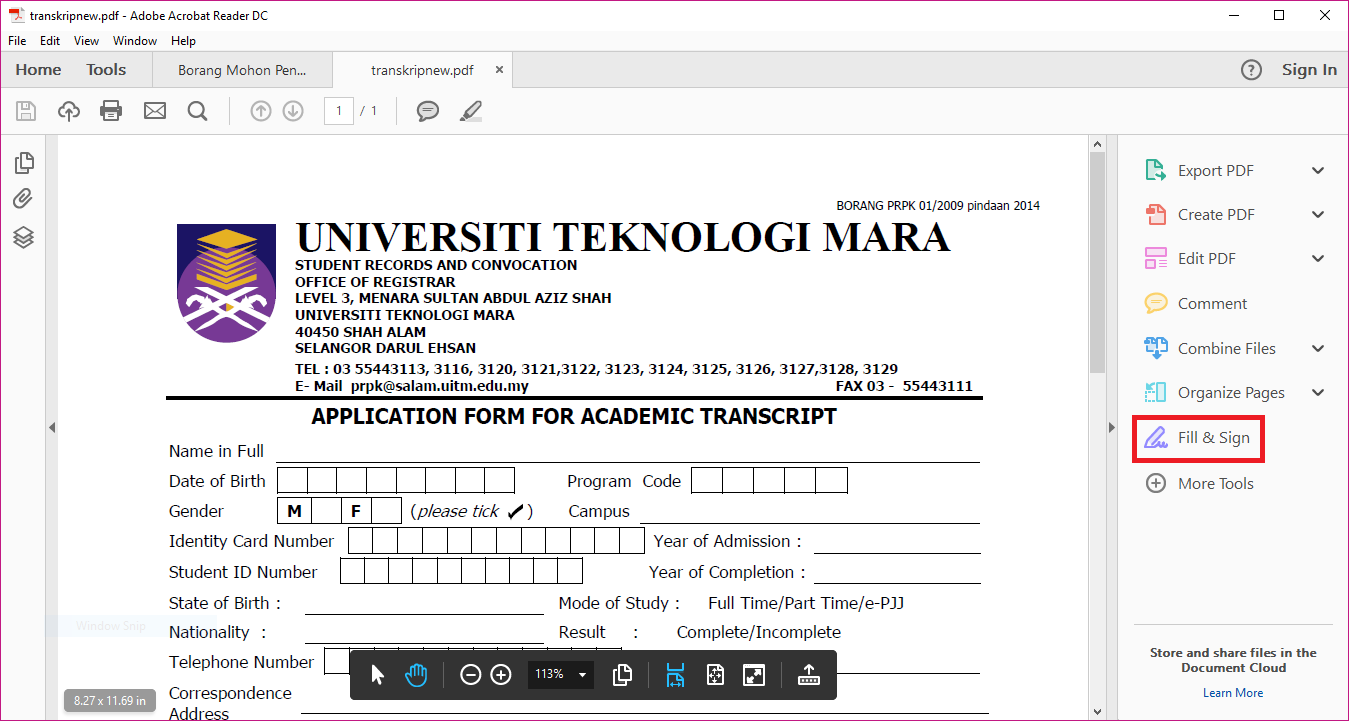1349x721 pixels.
Task: Select the arrow Selection tool
Action: pyautogui.click(x=378, y=675)
